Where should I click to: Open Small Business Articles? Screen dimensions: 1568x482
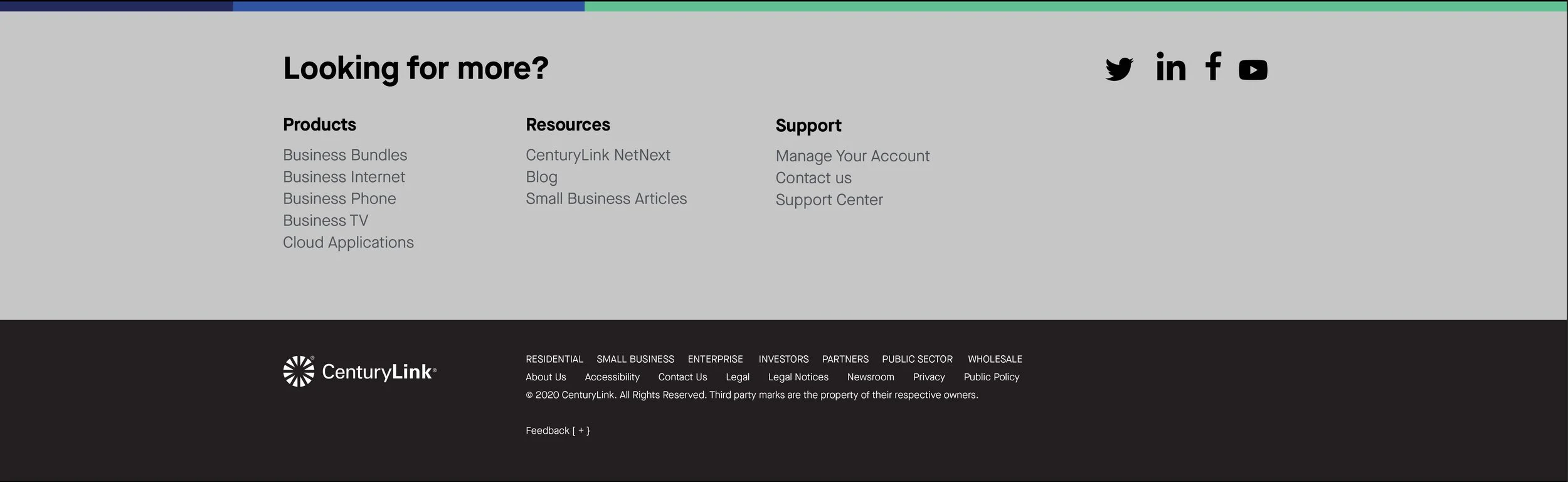(606, 199)
